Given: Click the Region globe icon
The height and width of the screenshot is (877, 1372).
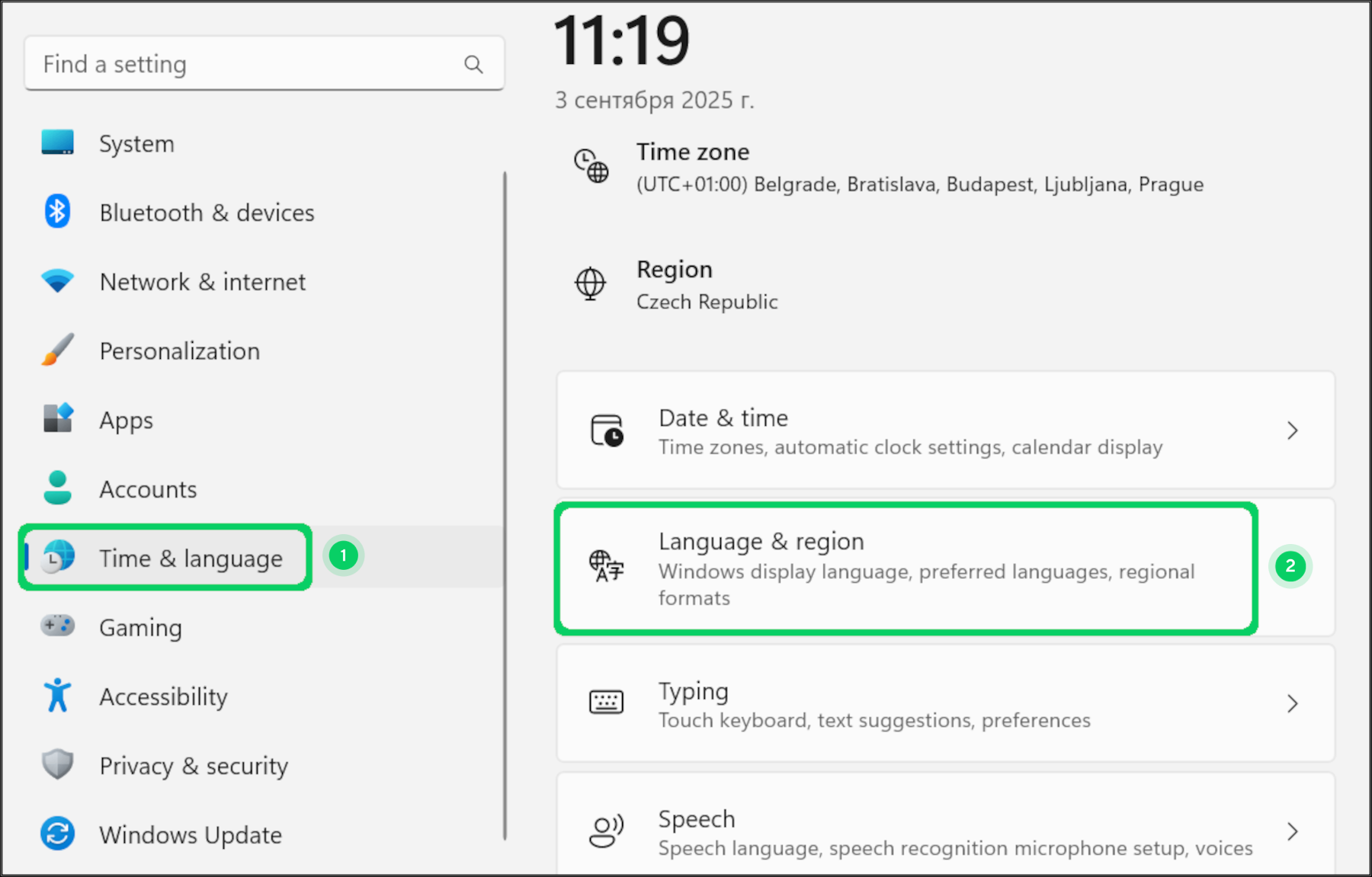Looking at the screenshot, I should [x=590, y=284].
